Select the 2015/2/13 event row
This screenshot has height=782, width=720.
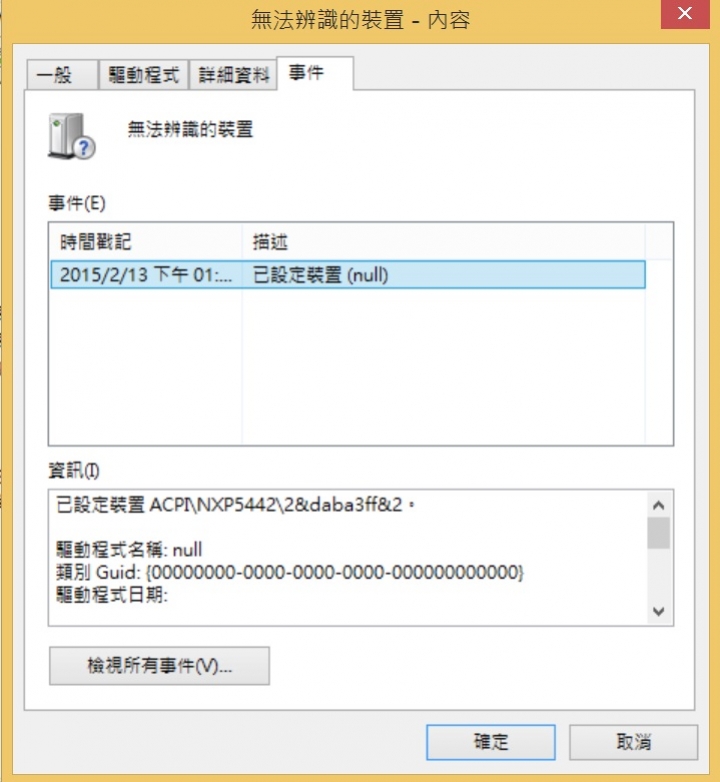click(348, 275)
